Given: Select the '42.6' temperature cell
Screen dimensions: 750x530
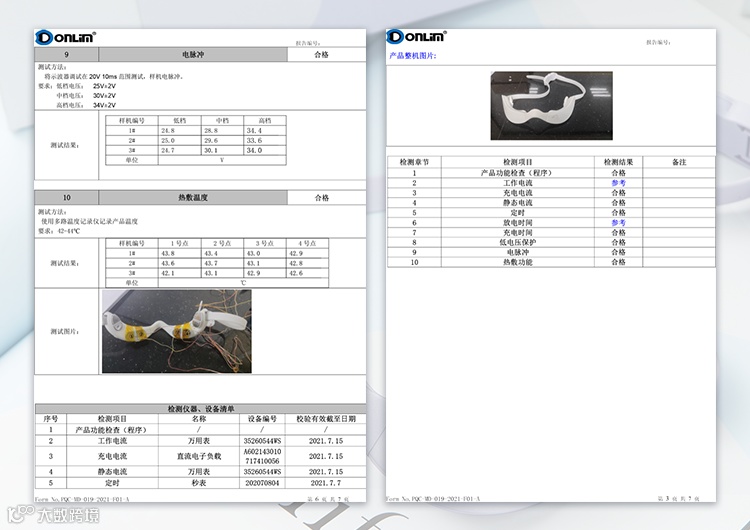Looking at the screenshot, I should [308, 273].
